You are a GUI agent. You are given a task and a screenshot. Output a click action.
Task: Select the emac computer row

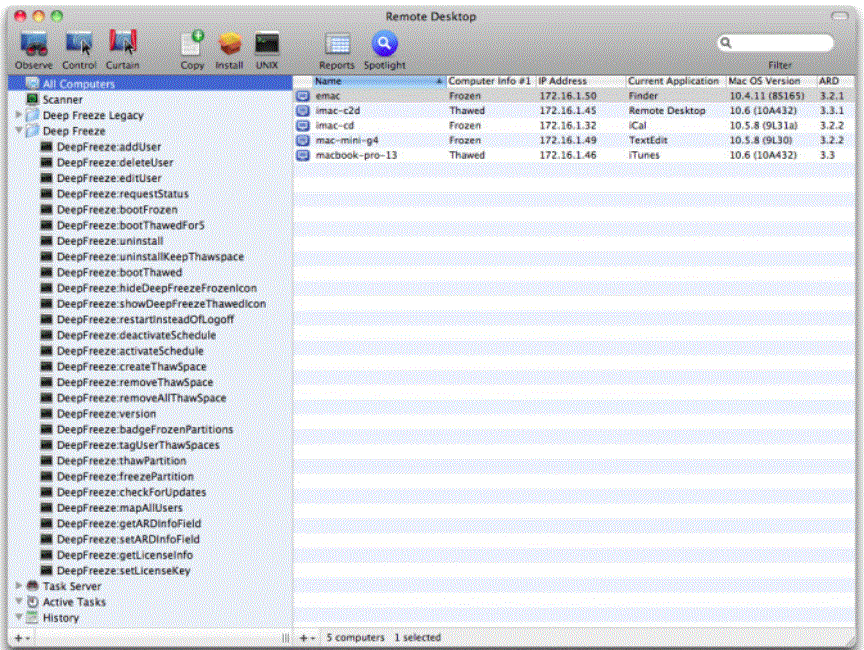(574, 96)
